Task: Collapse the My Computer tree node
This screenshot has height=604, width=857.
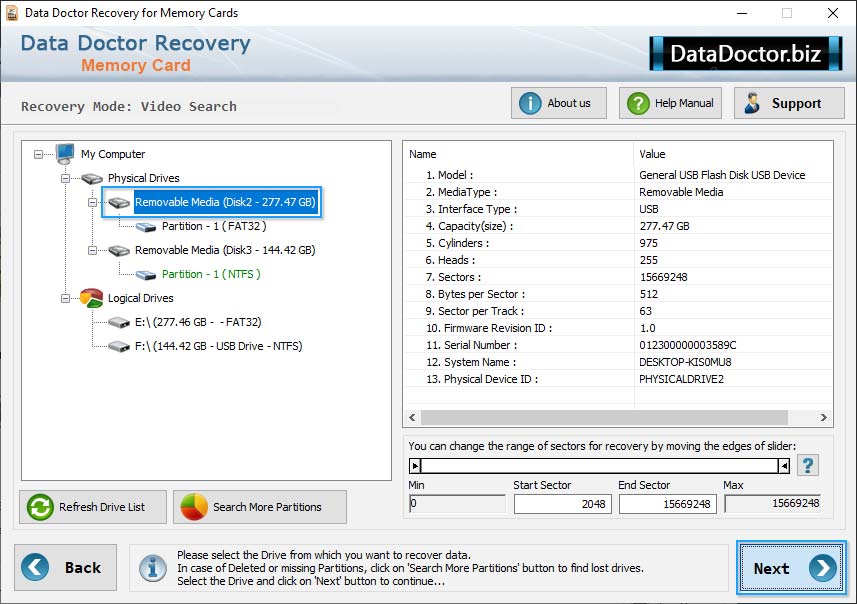Action: [38, 155]
